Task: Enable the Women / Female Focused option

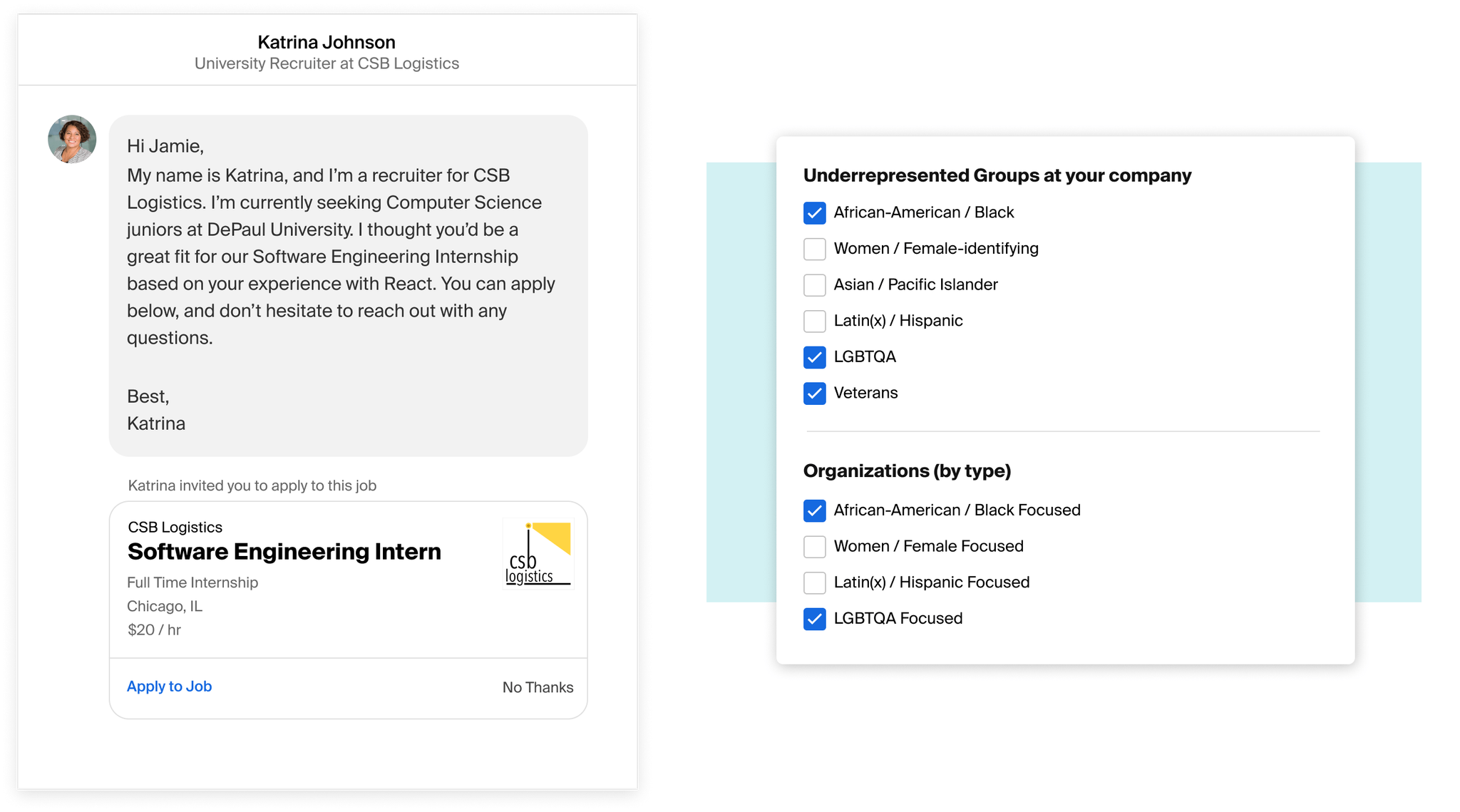Action: coord(814,547)
